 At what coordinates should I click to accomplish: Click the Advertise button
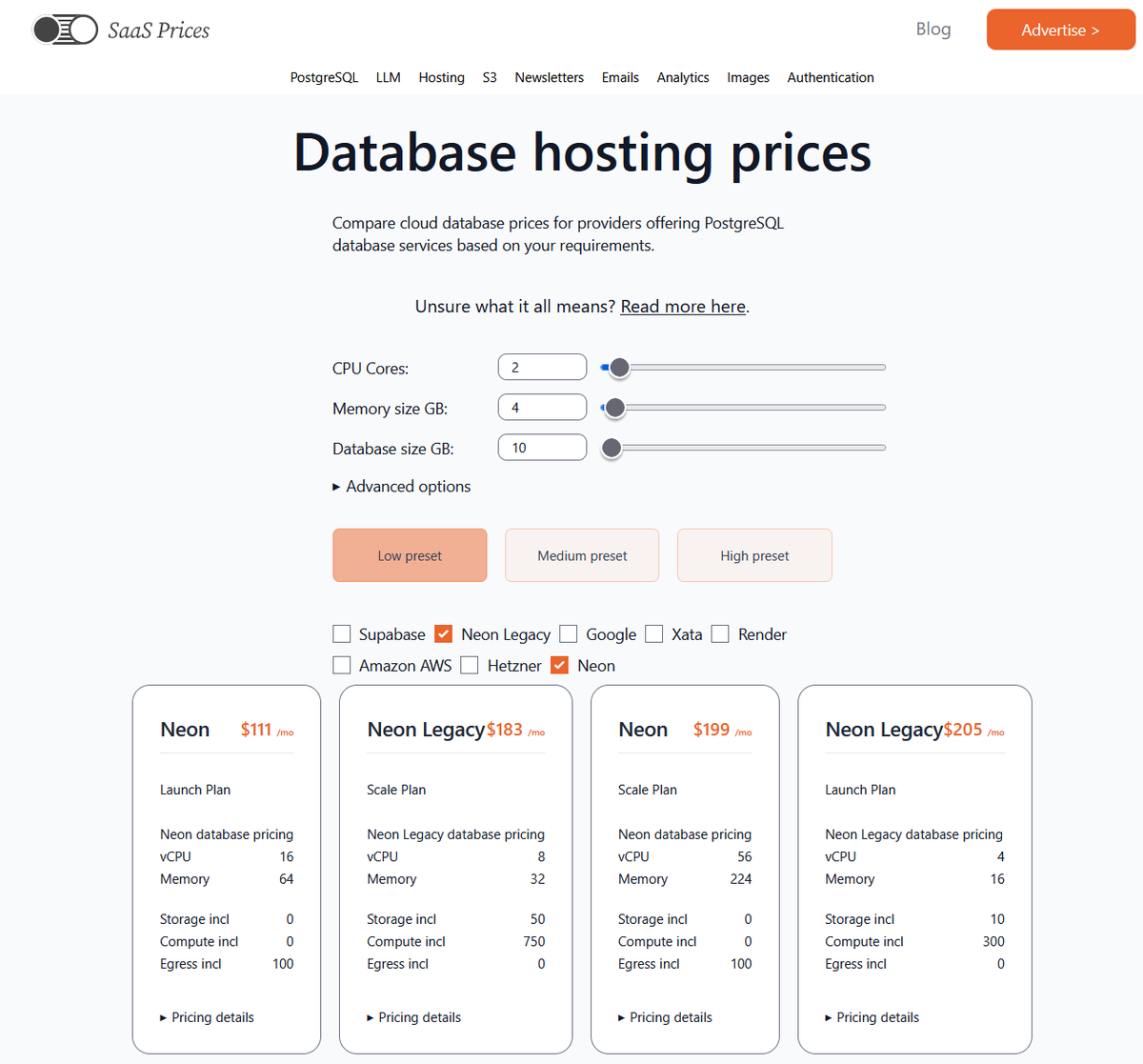tap(1060, 30)
